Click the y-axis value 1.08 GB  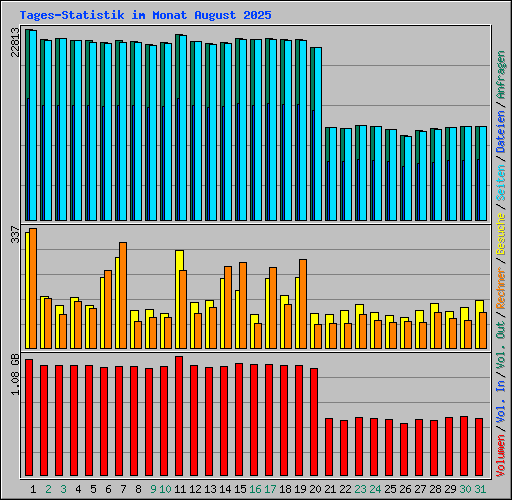click(x=15, y=375)
